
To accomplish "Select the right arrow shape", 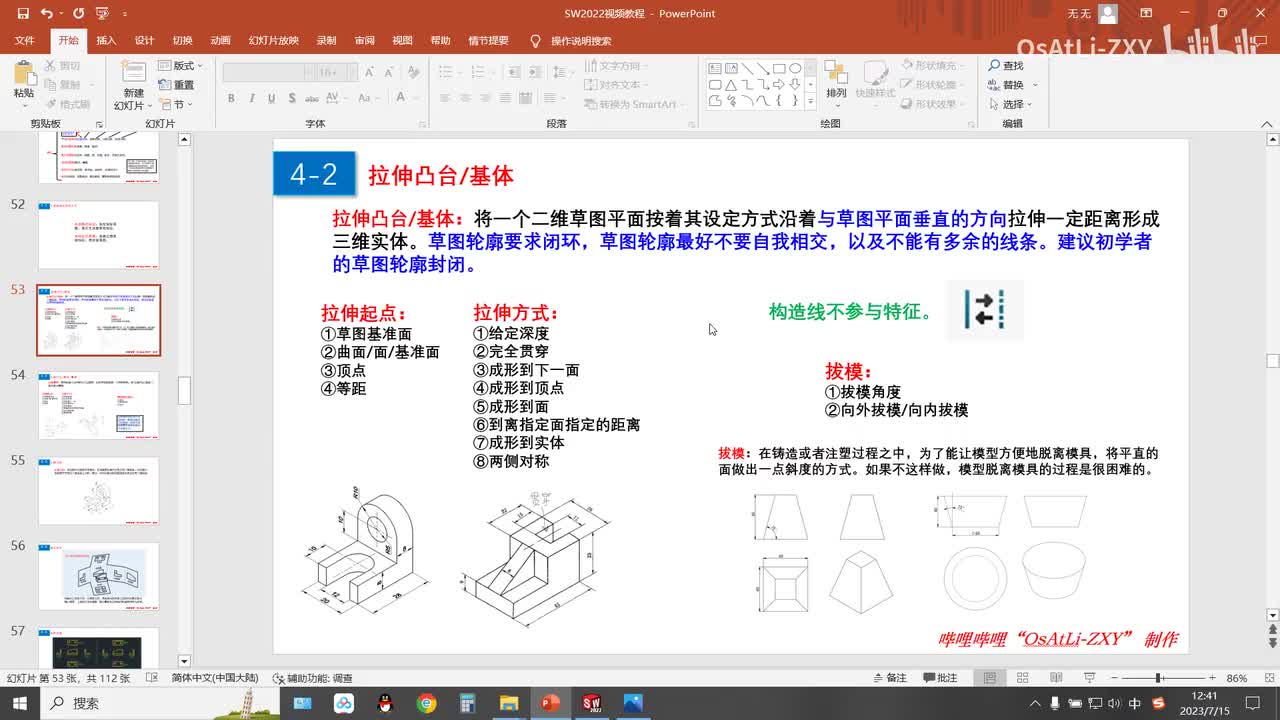I will pyautogui.click(x=779, y=85).
